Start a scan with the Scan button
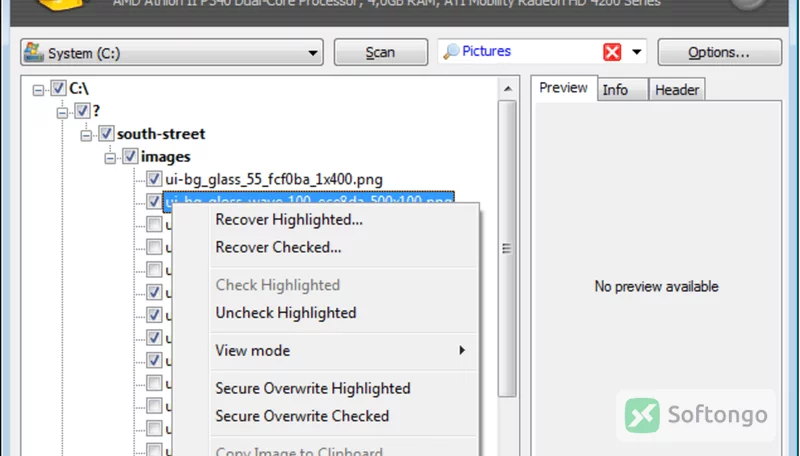This screenshot has height=456, width=800. coord(381,52)
